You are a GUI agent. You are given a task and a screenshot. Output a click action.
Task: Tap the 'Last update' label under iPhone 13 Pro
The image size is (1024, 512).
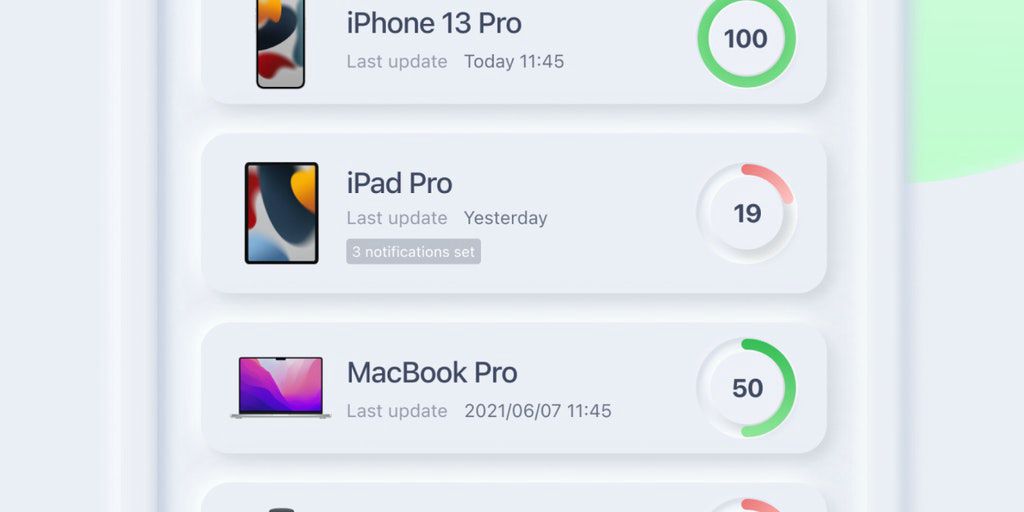(396, 61)
